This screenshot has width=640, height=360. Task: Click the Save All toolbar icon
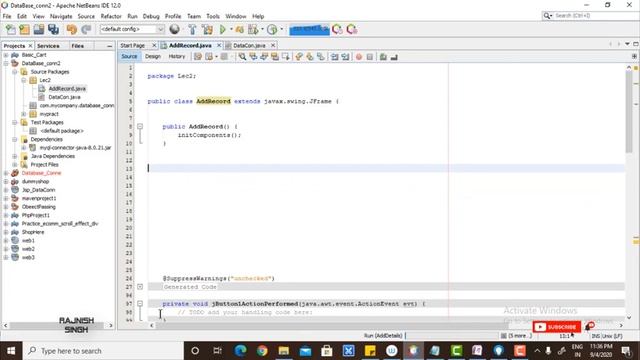53,29
